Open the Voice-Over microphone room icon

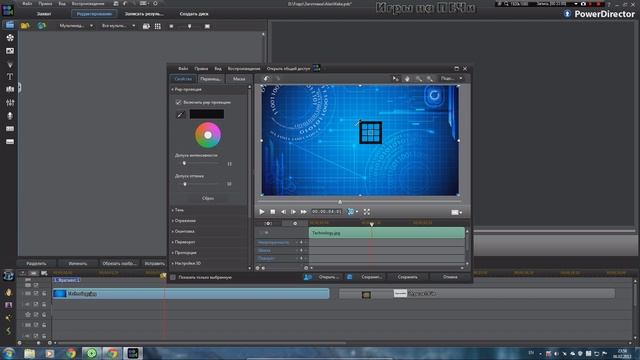click(10, 116)
